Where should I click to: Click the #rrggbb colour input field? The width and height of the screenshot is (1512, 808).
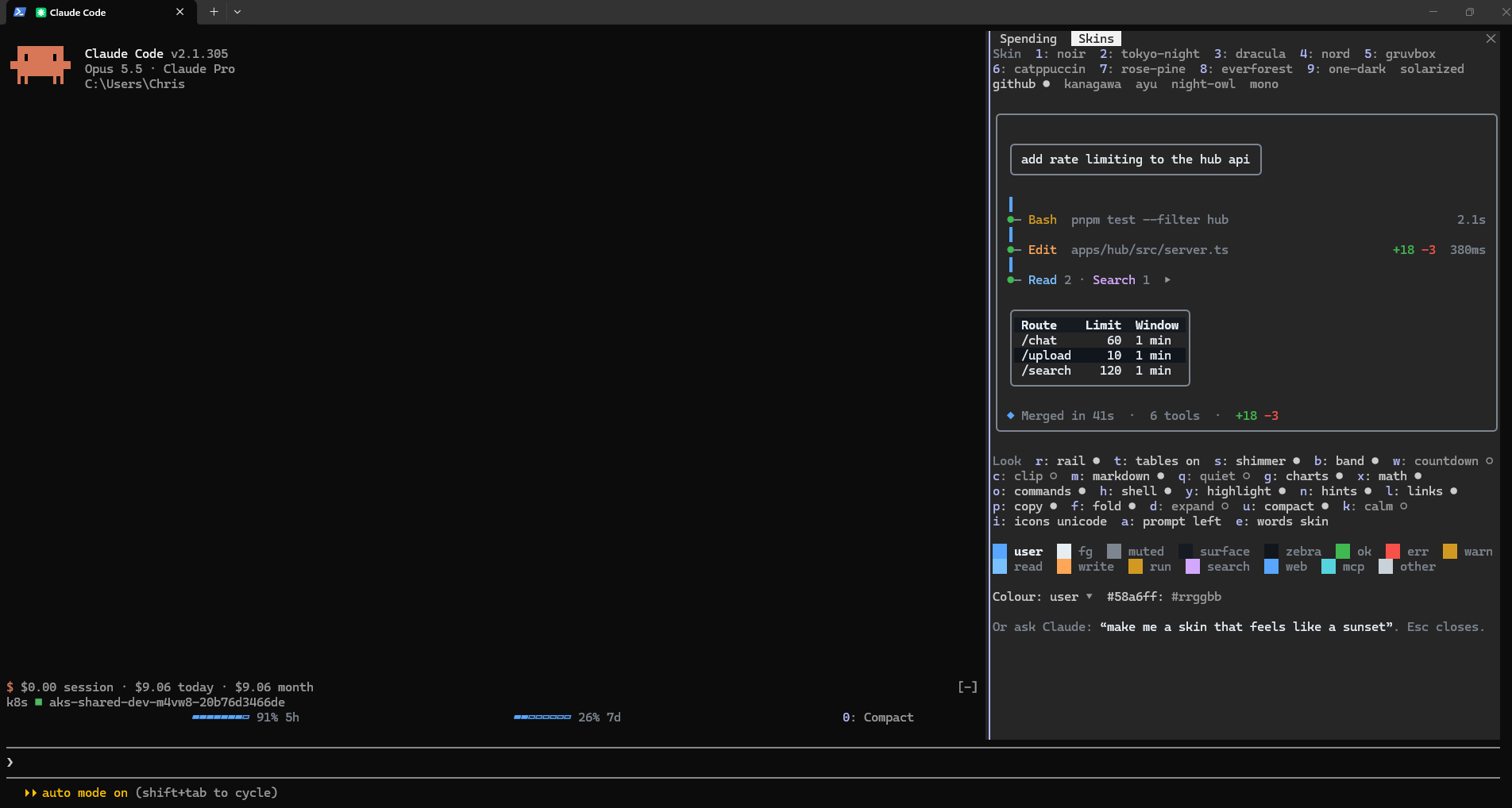coord(1196,596)
